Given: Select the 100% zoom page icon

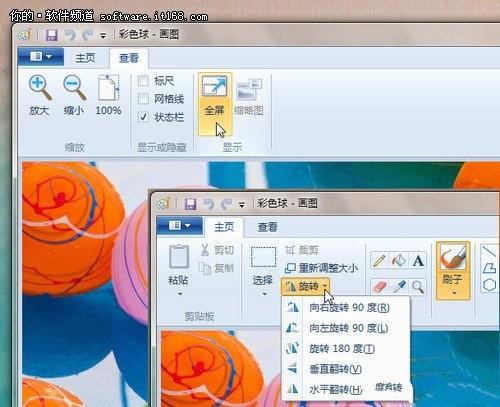Looking at the screenshot, I should tap(108, 87).
